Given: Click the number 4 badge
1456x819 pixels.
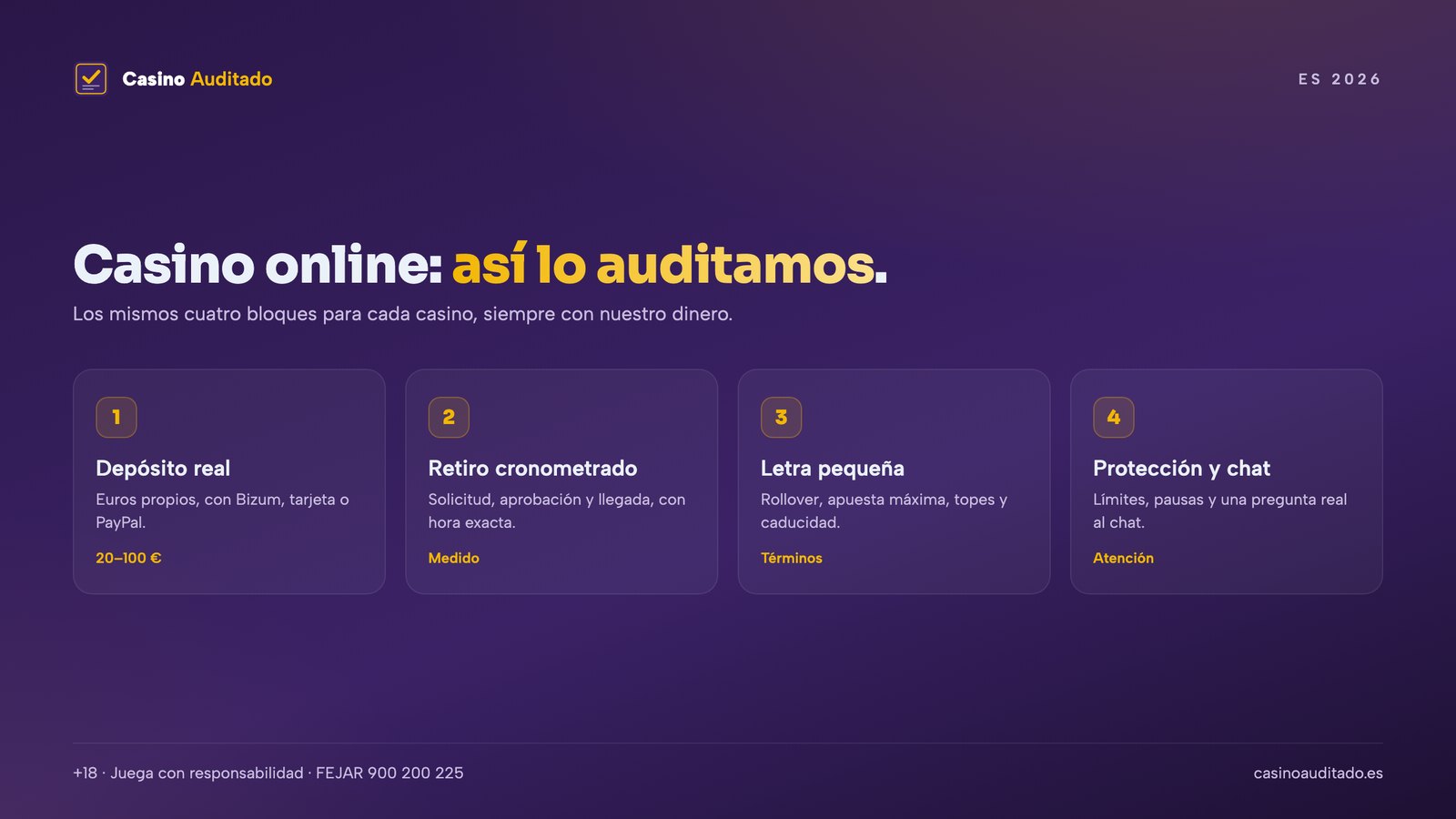Looking at the screenshot, I should (1114, 417).
